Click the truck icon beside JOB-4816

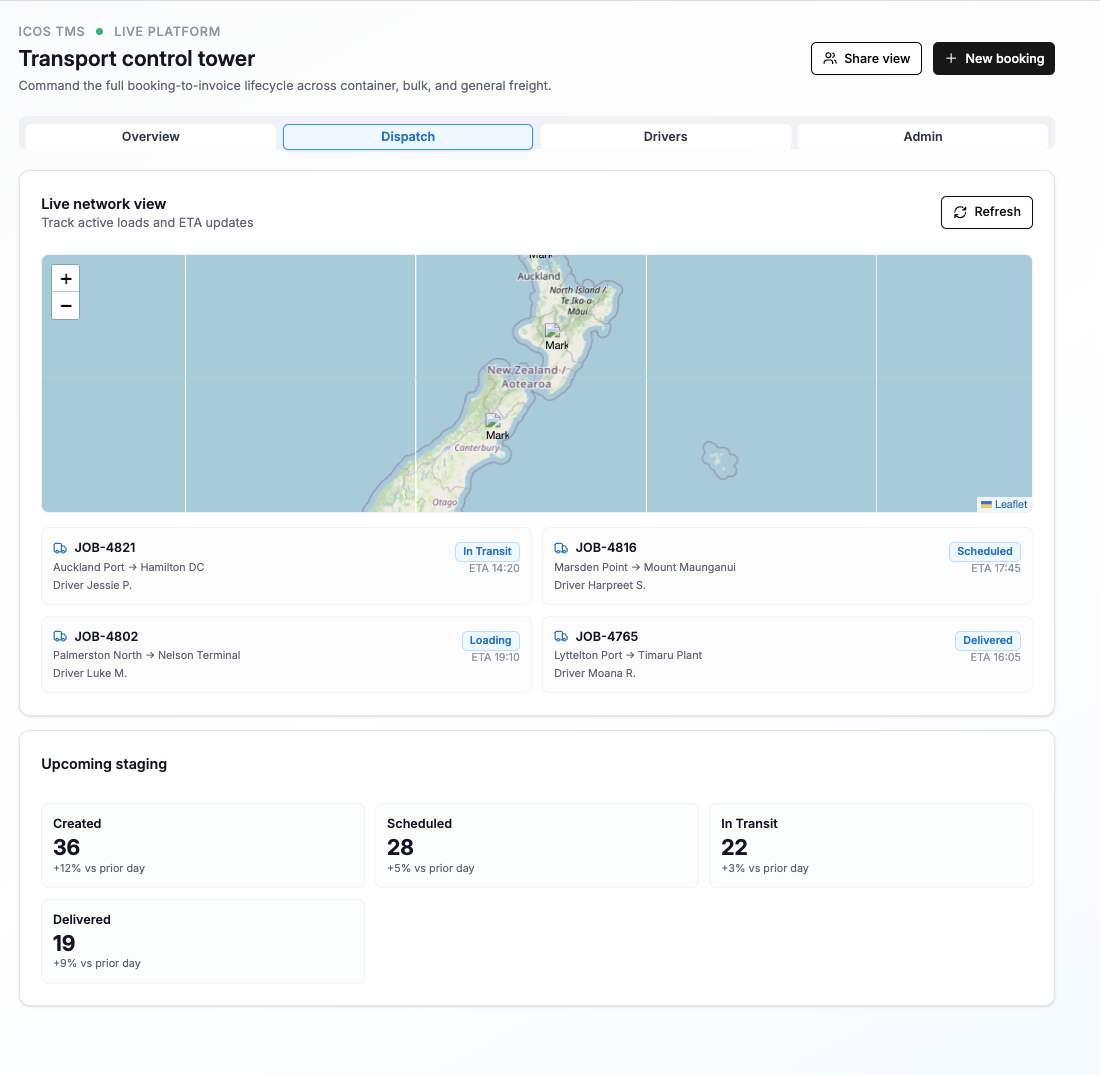point(561,548)
